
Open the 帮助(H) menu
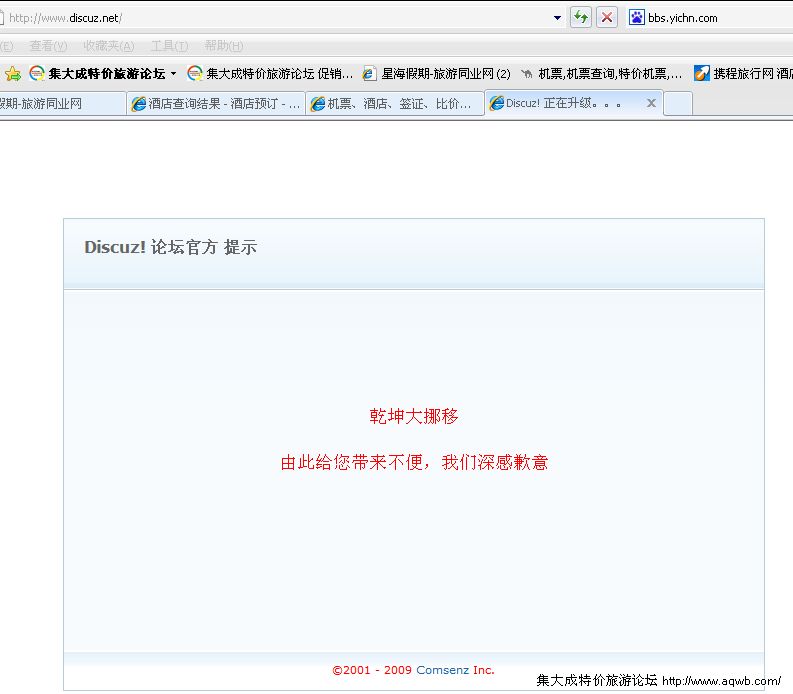(223, 46)
